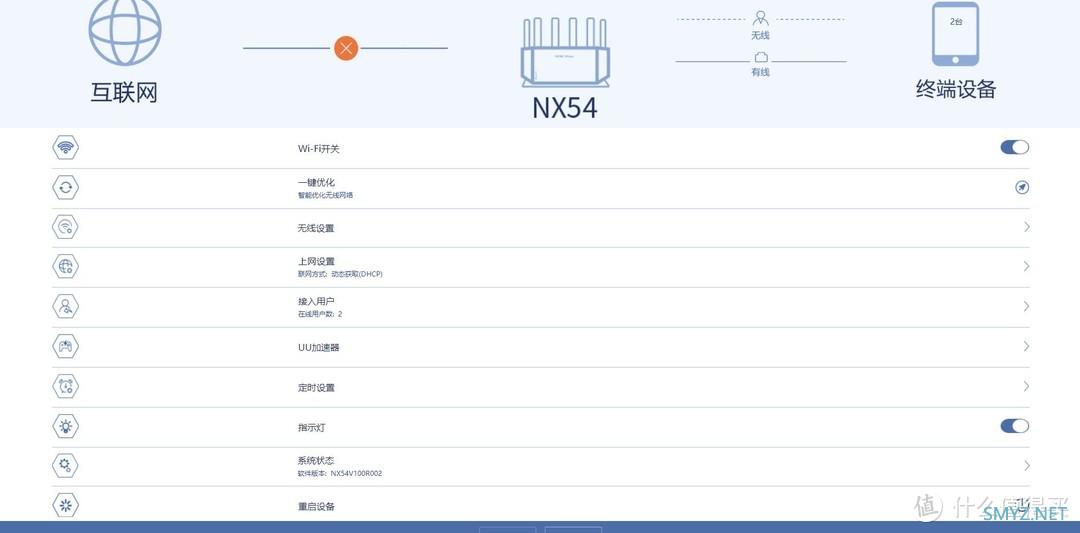Viewport: 1080px width, 533px height.
Task: Expand the 定时设置 row chevron
Action: click(x=1026, y=386)
